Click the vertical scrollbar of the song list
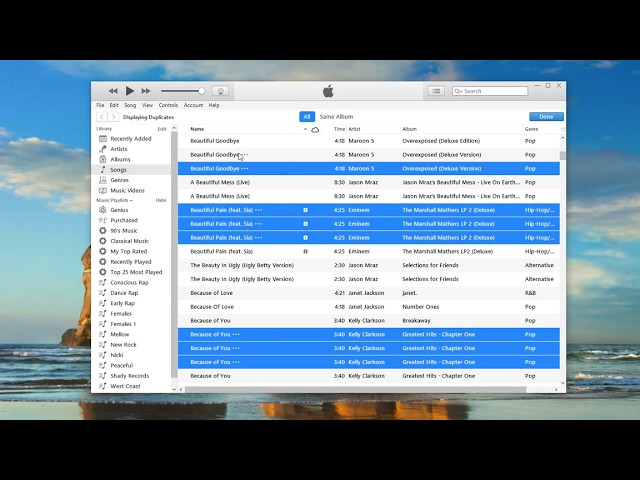Image resolution: width=640 pixels, height=480 pixels. point(563,156)
